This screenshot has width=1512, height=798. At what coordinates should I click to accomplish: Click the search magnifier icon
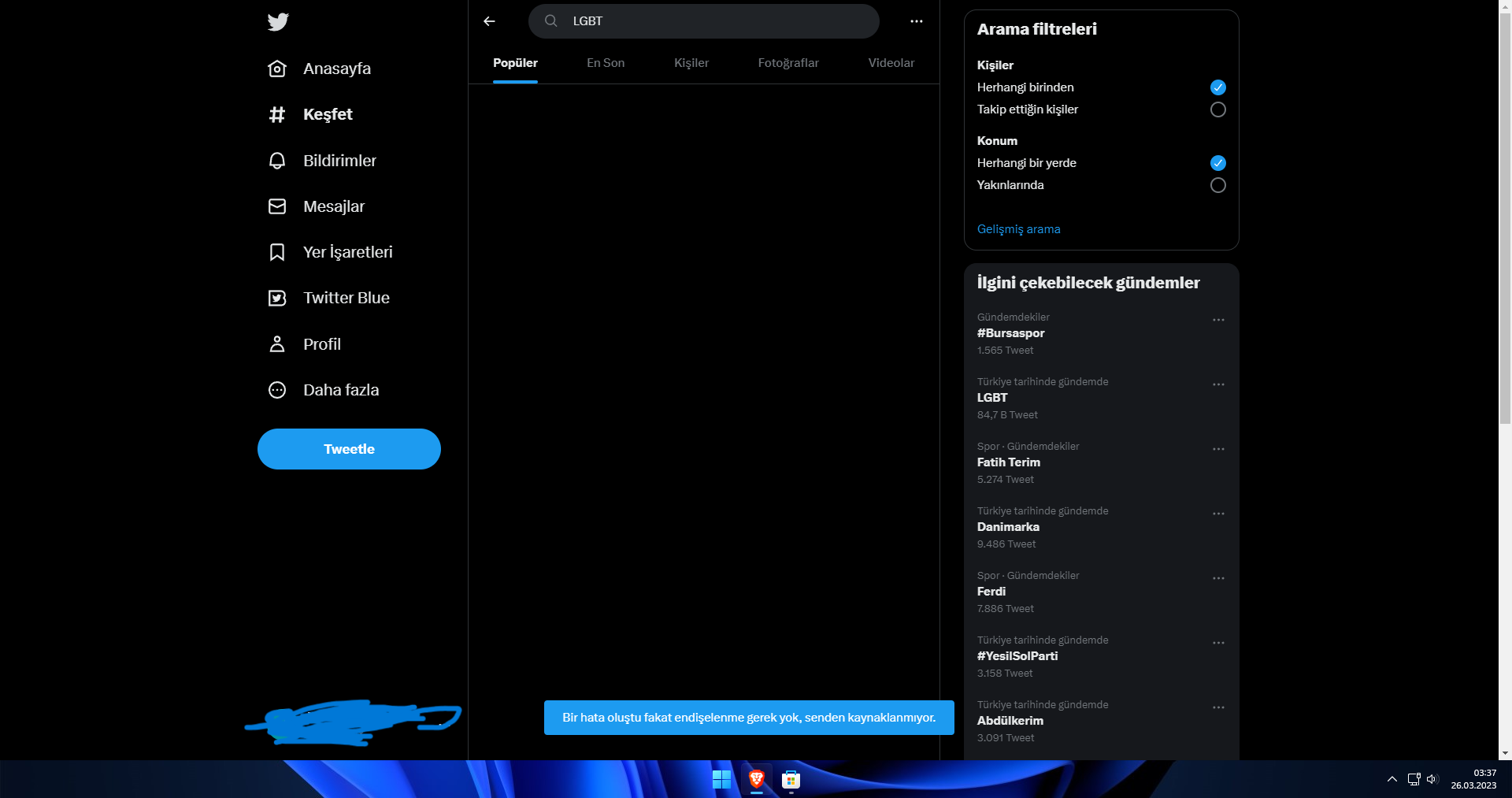pos(551,21)
